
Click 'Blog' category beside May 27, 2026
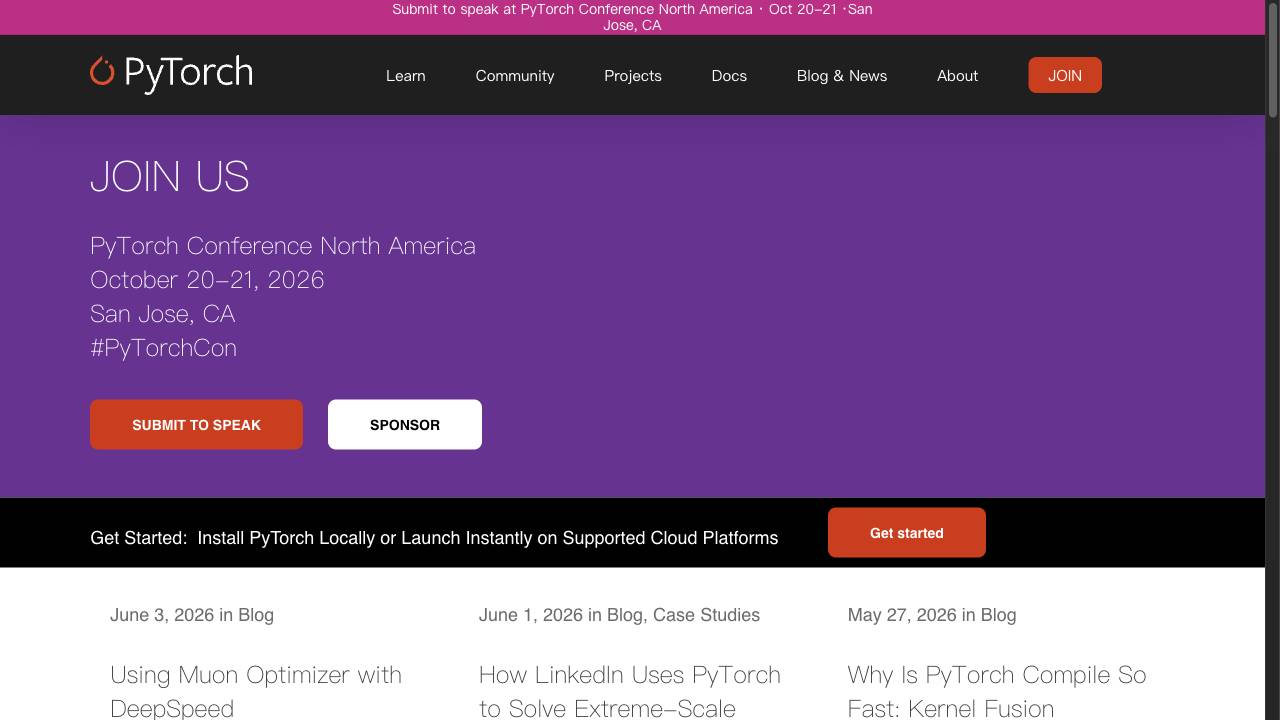(998, 615)
